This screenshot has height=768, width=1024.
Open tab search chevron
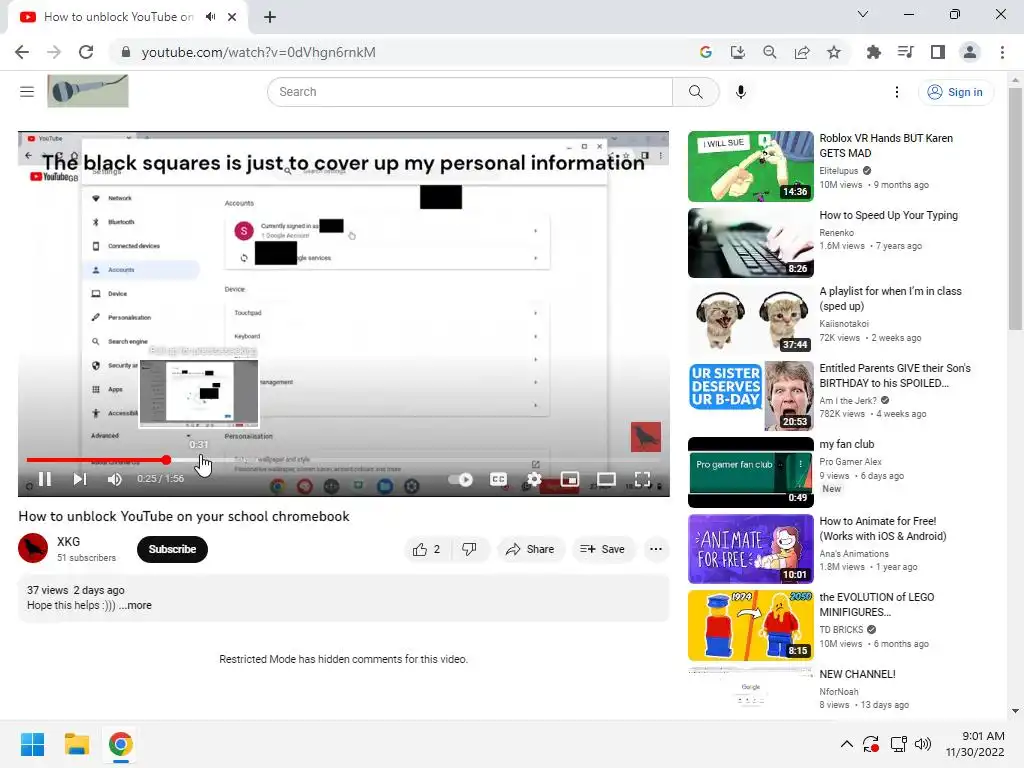[x=863, y=14]
